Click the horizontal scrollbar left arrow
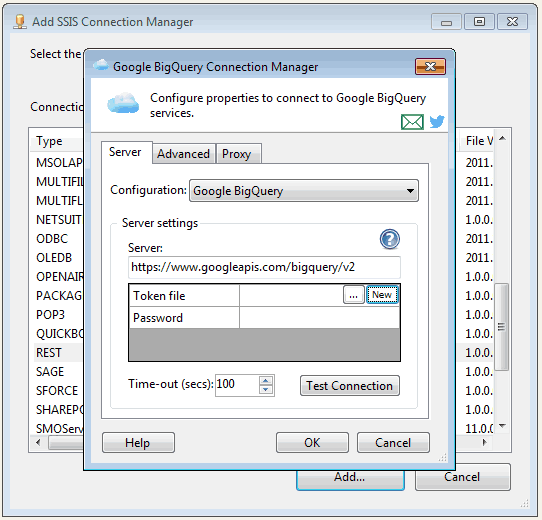The image size is (542, 520). click(38, 443)
